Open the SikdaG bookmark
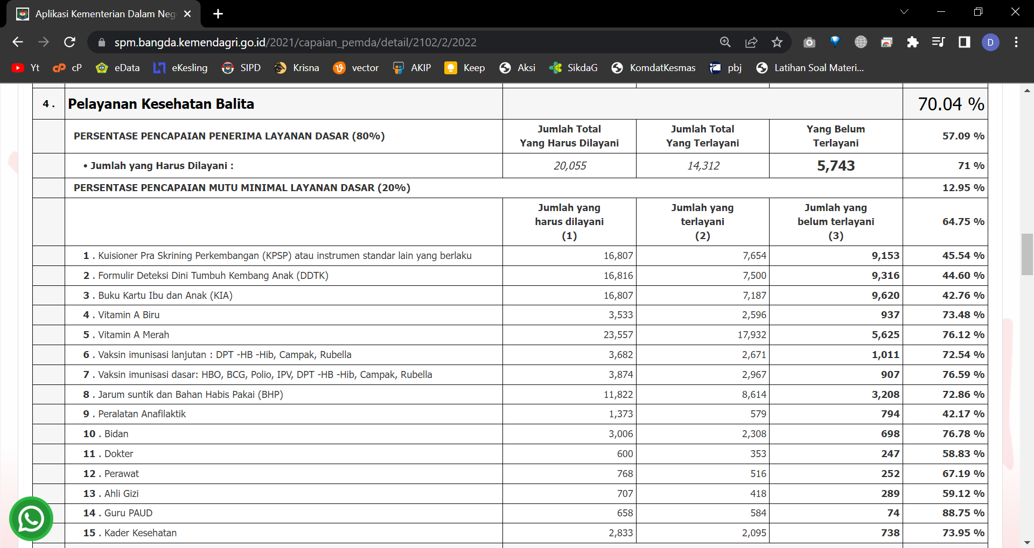The height and width of the screenshot is (548, 1034). pyautogui.click(x=574, y=68)
